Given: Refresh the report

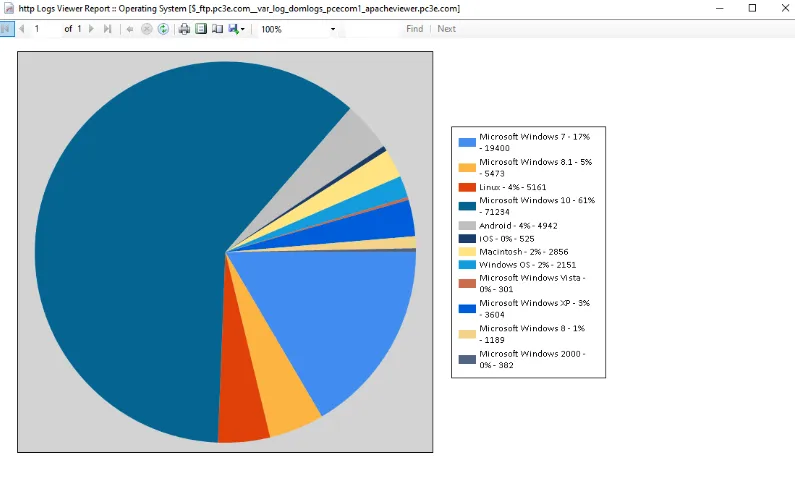Looking at the screenshot, I should coord(163,29).
